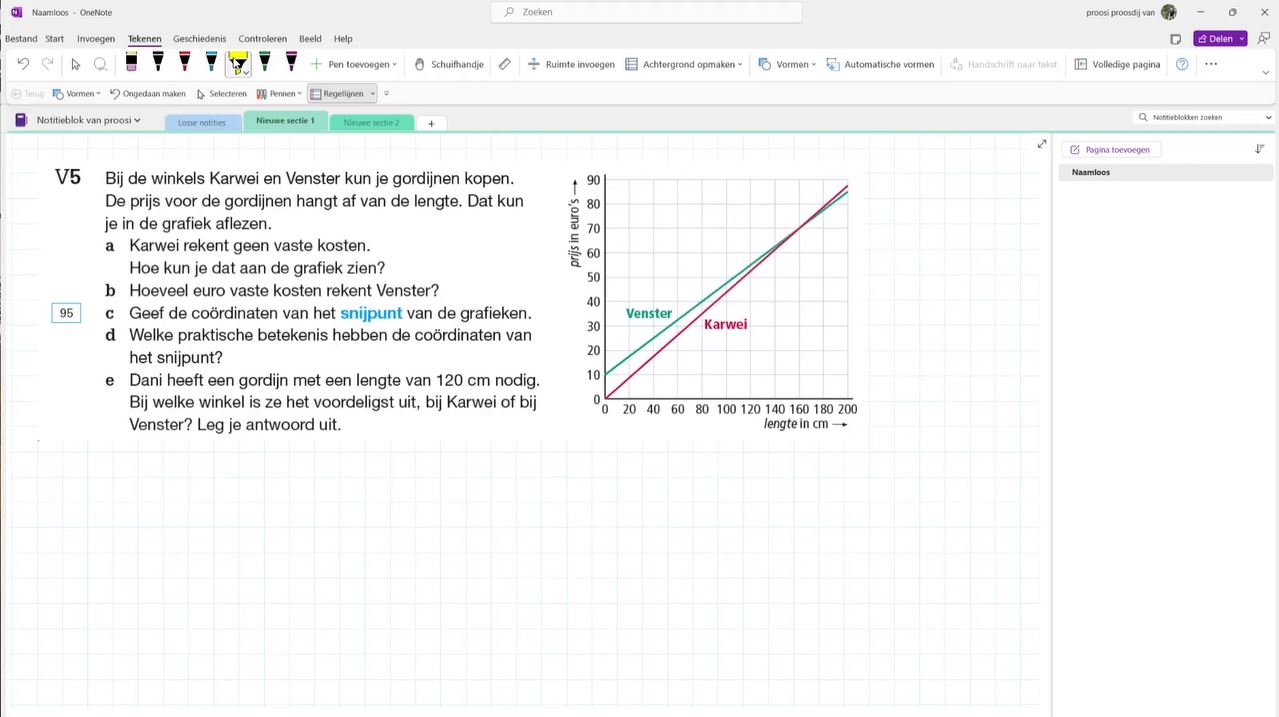This screenshot has width=1279, height=717.
Task: Choose the yellow highlighter pen
Action: [x=238, y=62]
